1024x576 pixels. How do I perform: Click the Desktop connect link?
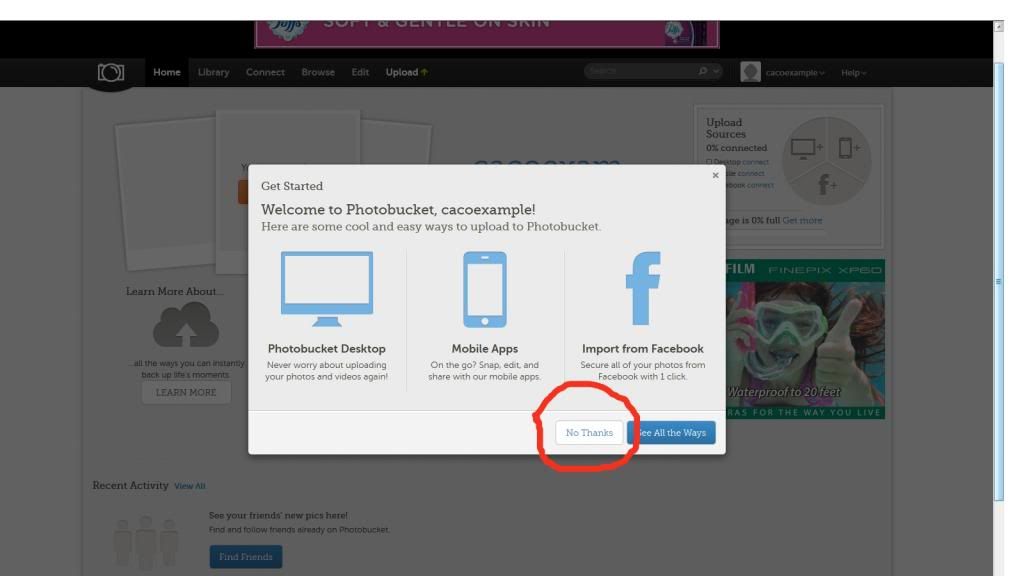pos(755,162)
